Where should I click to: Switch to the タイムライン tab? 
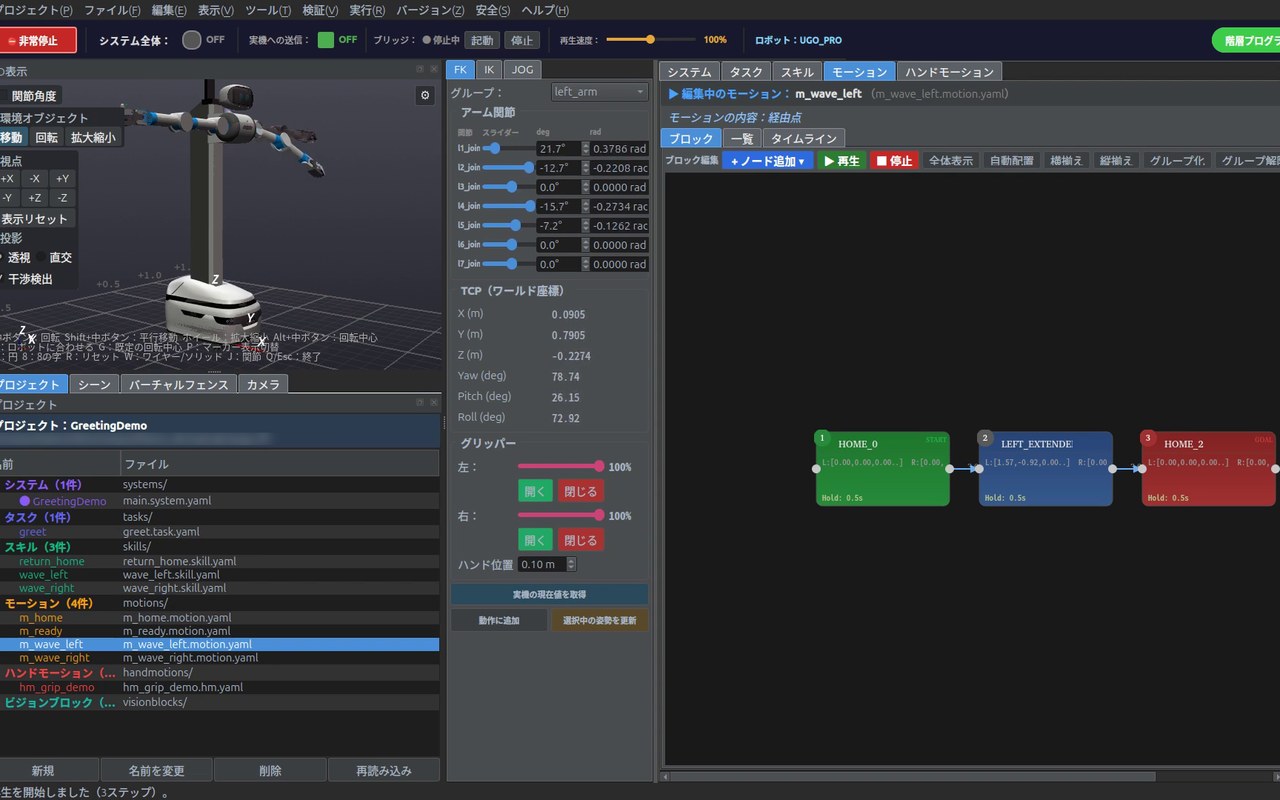[x=805, y=138]
